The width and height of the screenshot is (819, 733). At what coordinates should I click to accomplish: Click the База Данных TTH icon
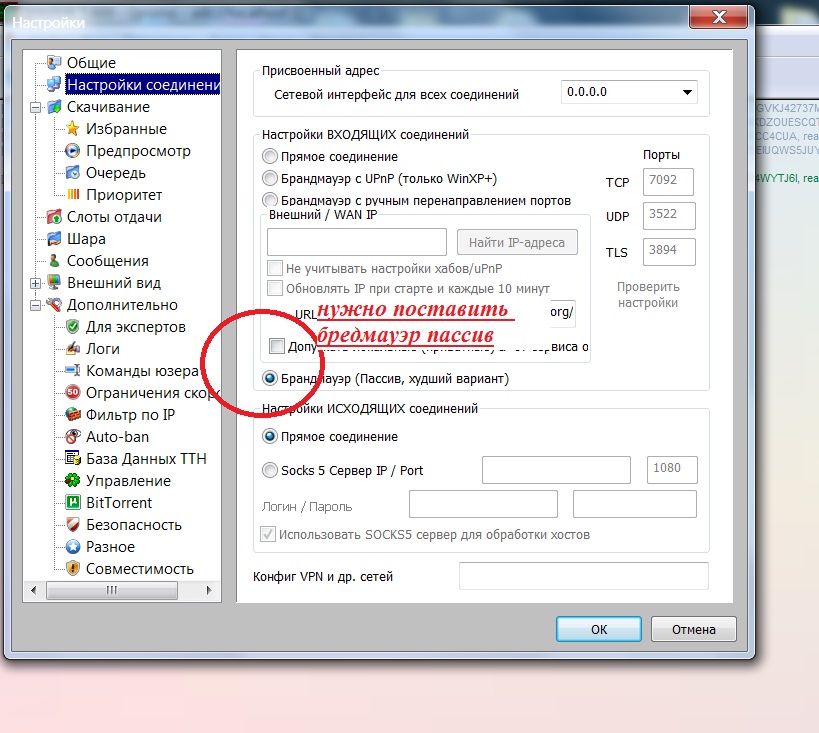coord(73,459)
